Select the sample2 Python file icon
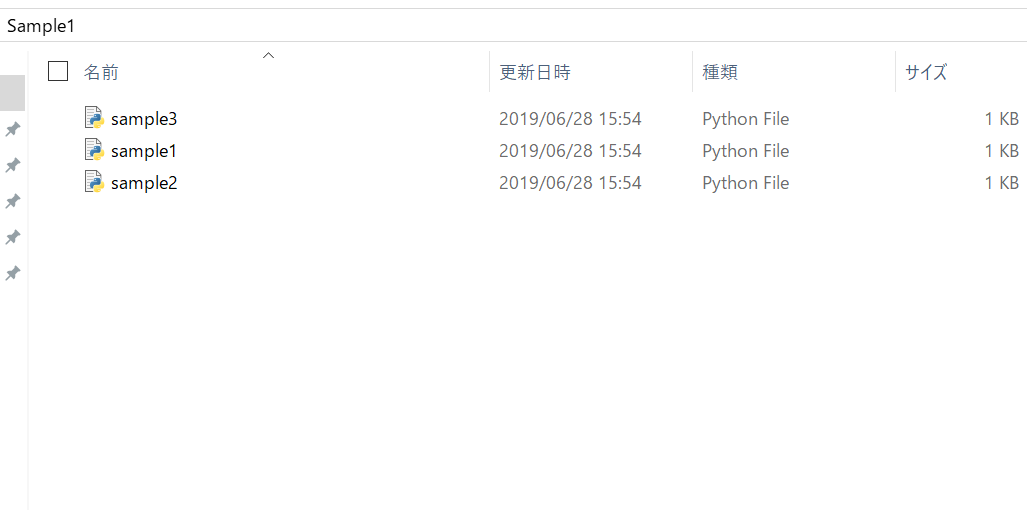The height and width of the screenshot is (510, 1027). click(95, 182)
